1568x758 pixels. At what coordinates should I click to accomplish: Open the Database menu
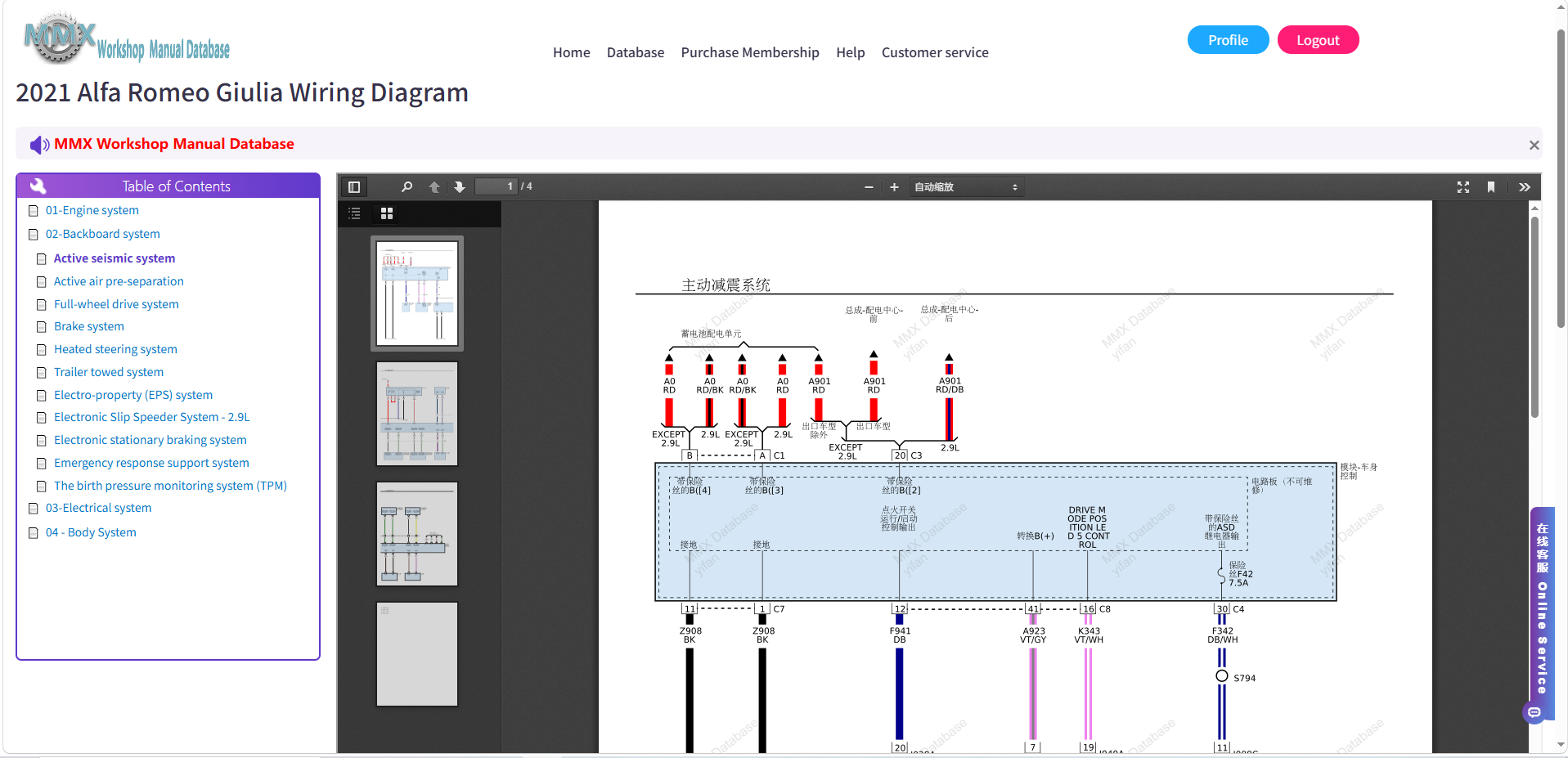tap(636, 52)
